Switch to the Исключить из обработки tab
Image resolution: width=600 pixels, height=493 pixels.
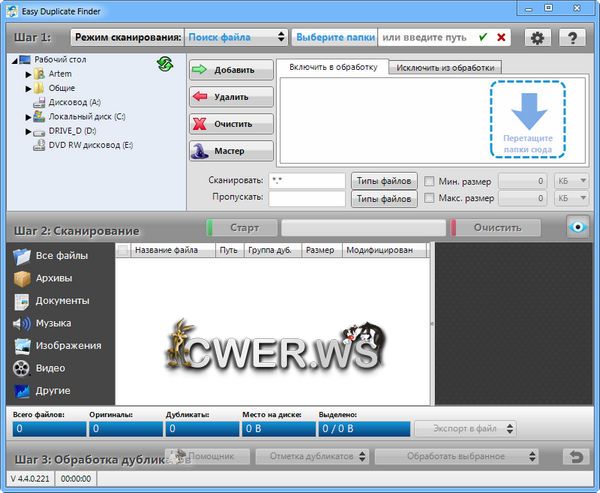click(446, 68)
